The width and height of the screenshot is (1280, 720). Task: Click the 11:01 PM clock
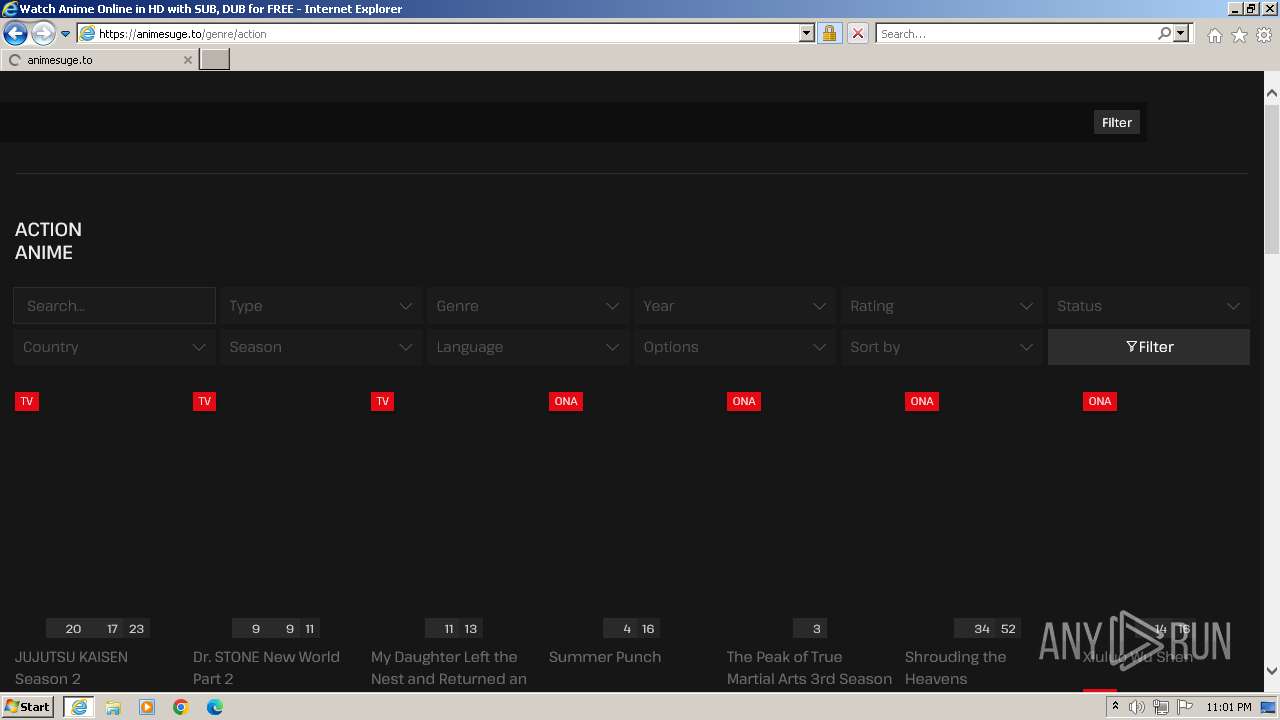(x=1229, y=707)
